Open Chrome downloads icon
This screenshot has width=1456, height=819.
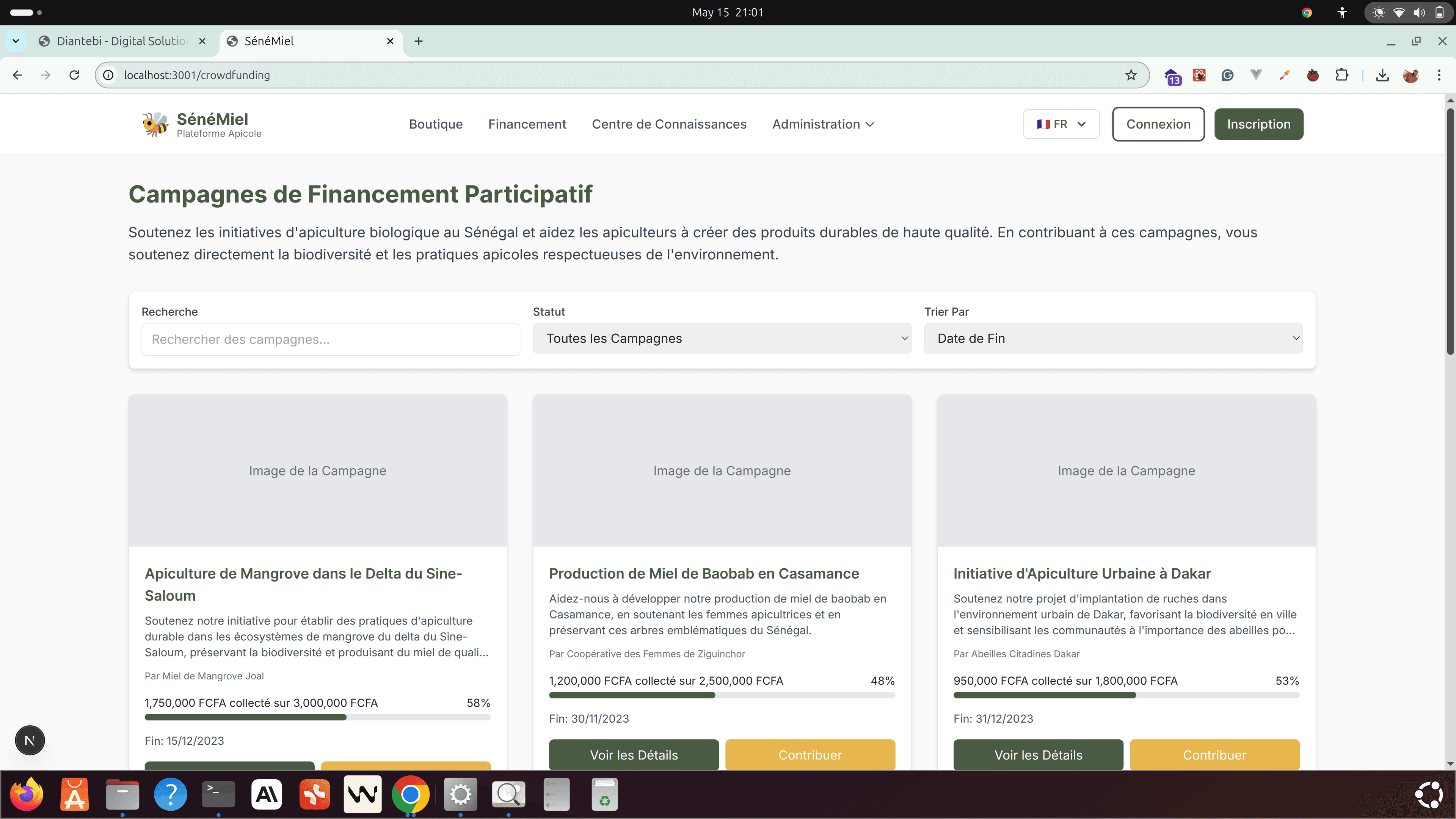point(1382,75)
